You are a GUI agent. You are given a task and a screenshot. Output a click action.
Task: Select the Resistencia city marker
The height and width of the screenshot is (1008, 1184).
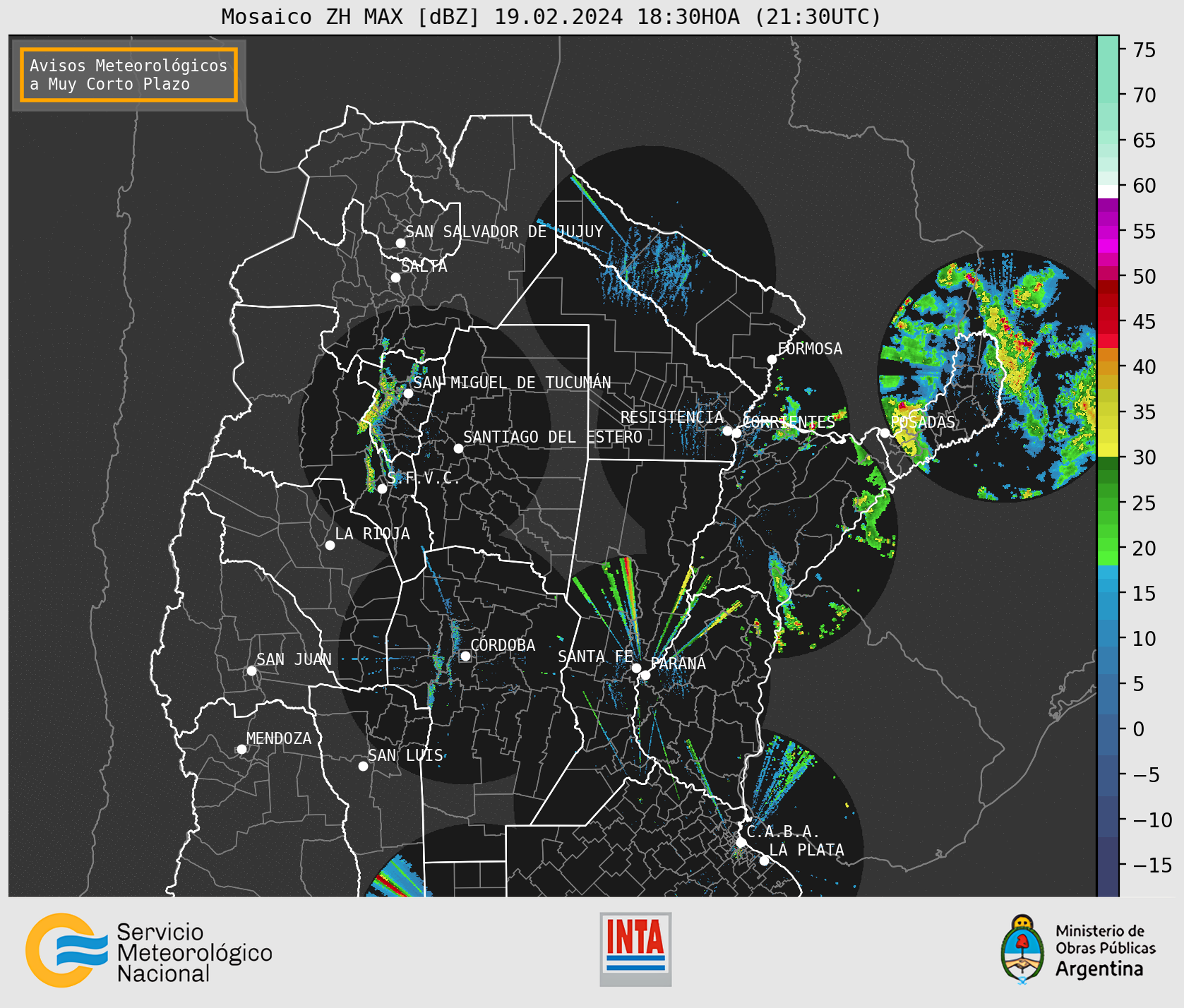(x=727, y=431)
